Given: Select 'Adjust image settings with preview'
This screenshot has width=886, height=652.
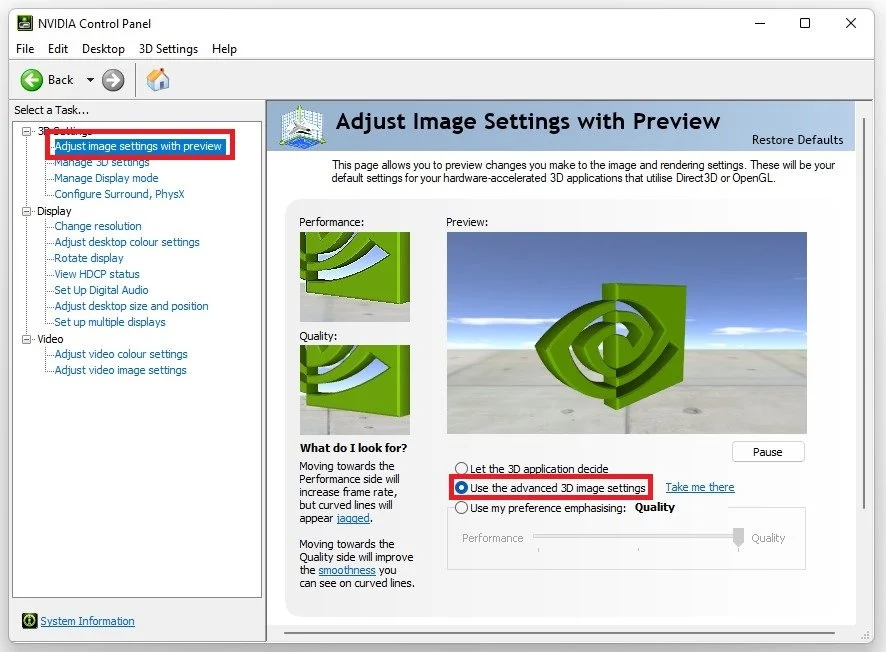Looking at the screenshot, I should [x=138, y=146].
